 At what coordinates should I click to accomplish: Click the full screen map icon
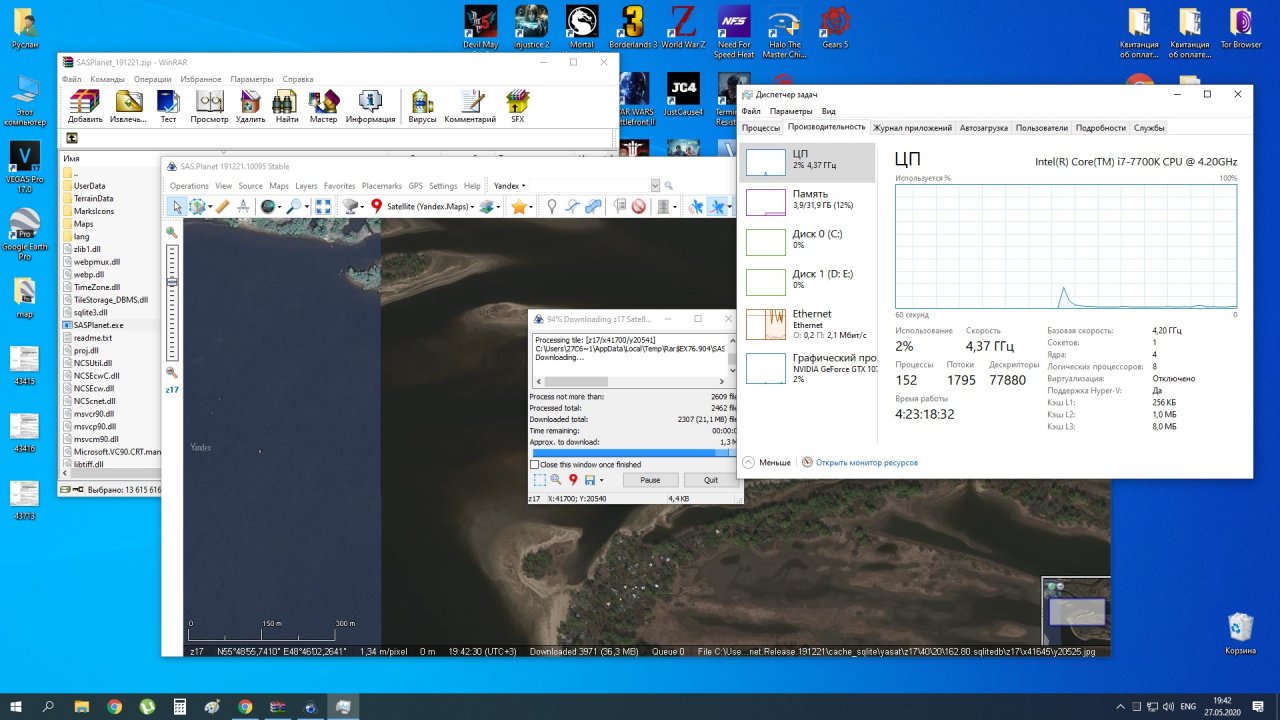pyautogui.click(x=323, y=207)
